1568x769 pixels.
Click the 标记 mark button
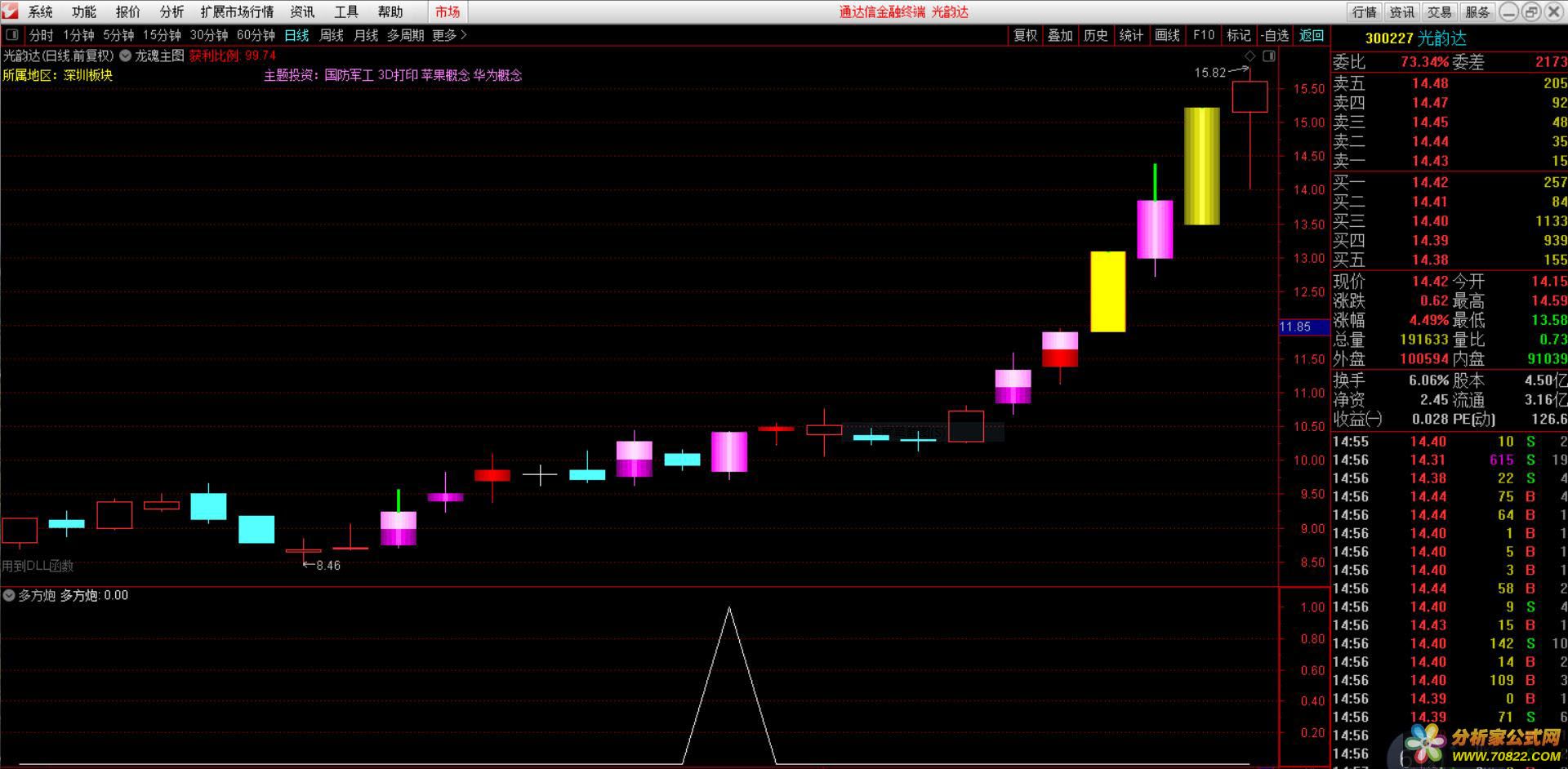coord(1238,35)
